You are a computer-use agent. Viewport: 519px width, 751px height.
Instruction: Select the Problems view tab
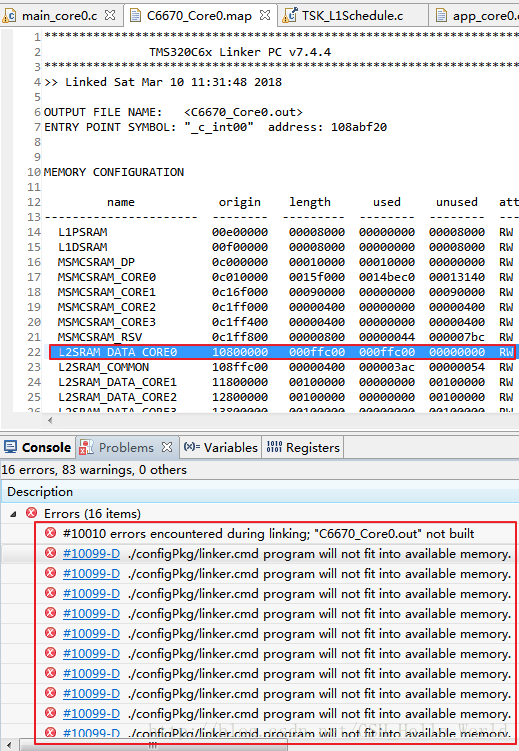pos(126,447)
